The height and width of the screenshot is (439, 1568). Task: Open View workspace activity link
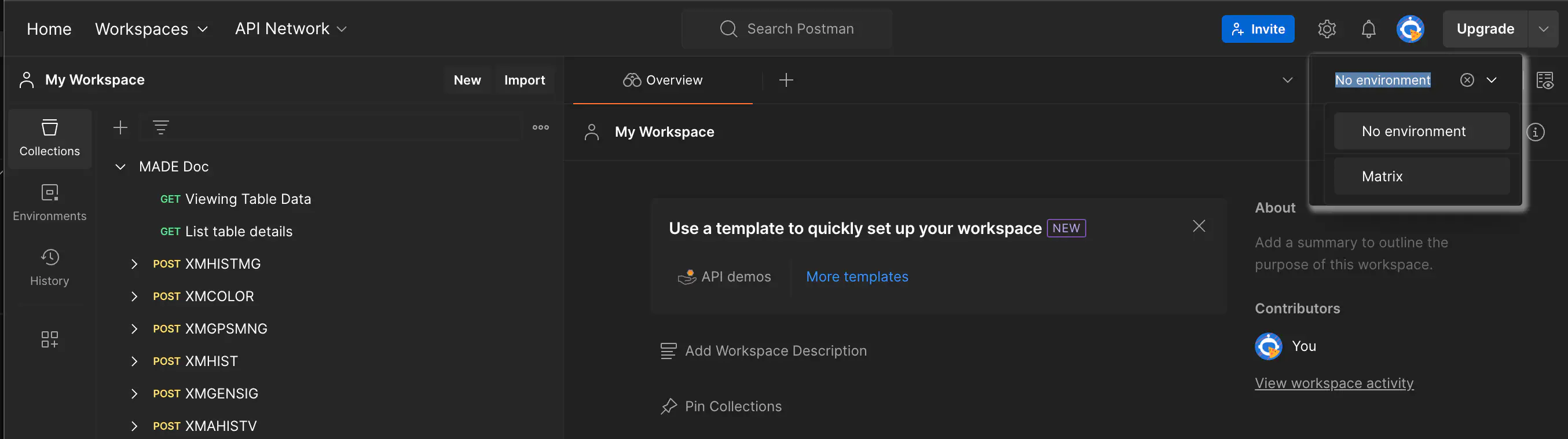click(x=1333, y=383)
